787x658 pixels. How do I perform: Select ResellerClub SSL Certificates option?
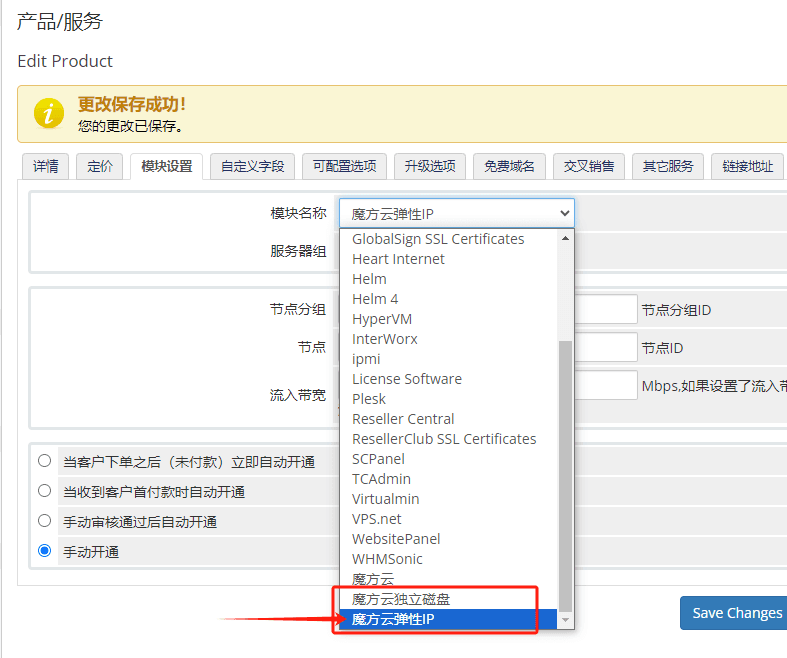tap(449, 439)
